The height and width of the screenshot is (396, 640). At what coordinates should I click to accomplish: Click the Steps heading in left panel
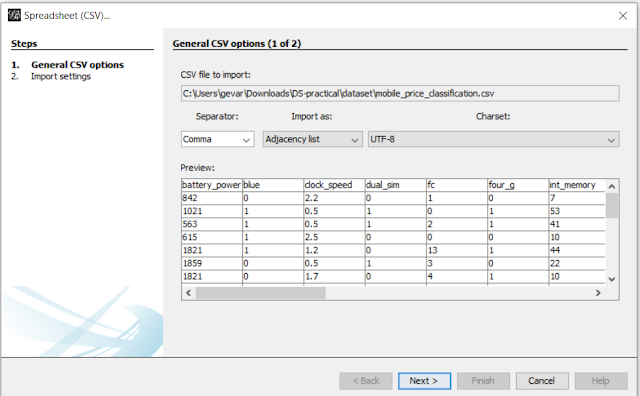[24, 44]
